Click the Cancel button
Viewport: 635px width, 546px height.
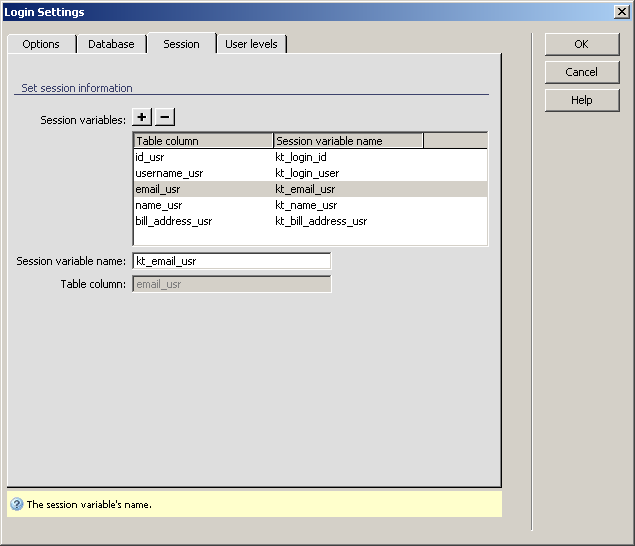click(581, 72)
